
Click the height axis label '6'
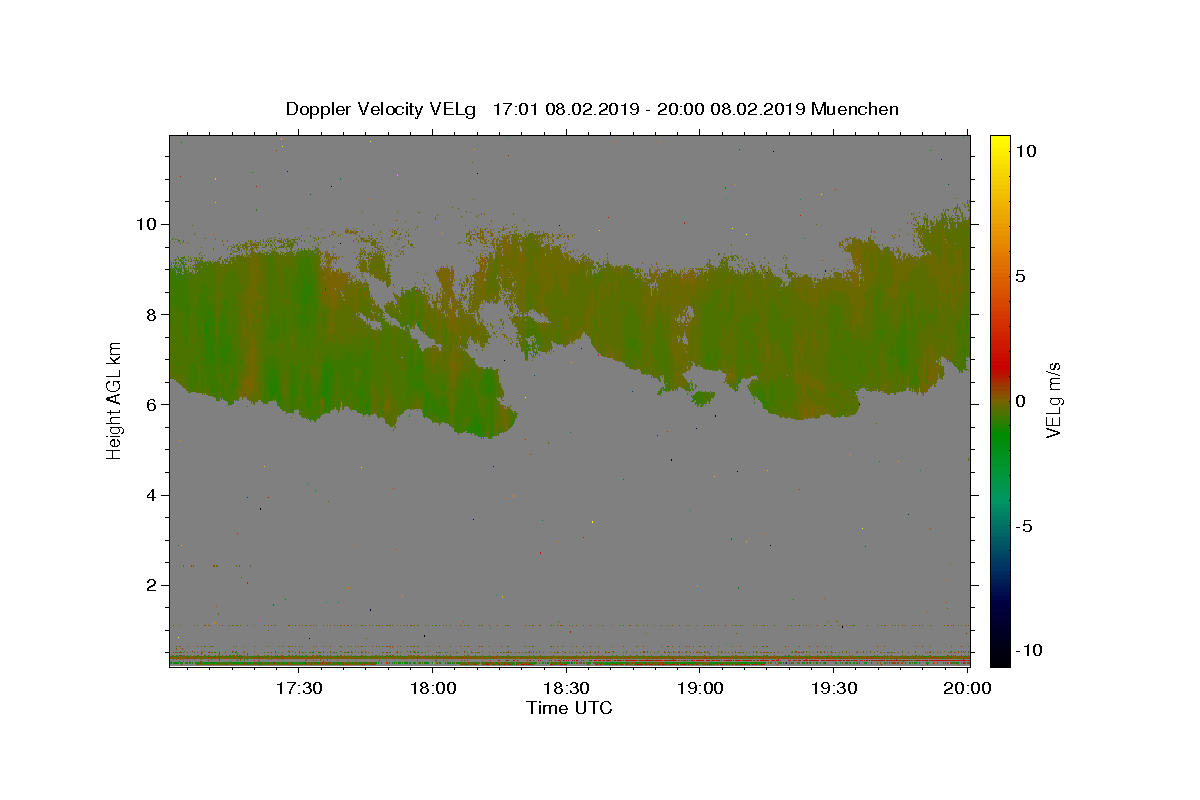[151, 404]
